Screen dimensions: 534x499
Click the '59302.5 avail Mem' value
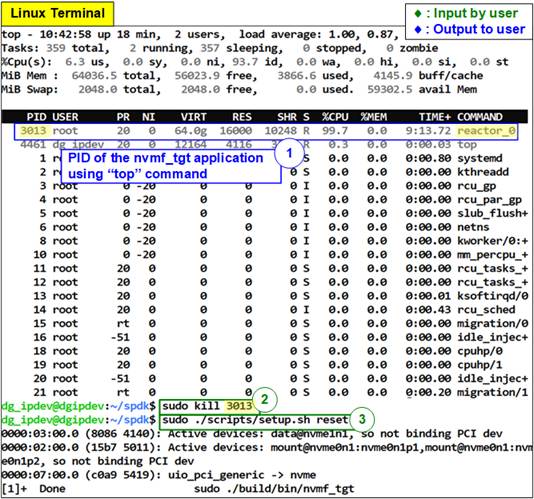(x=422, y=90)
